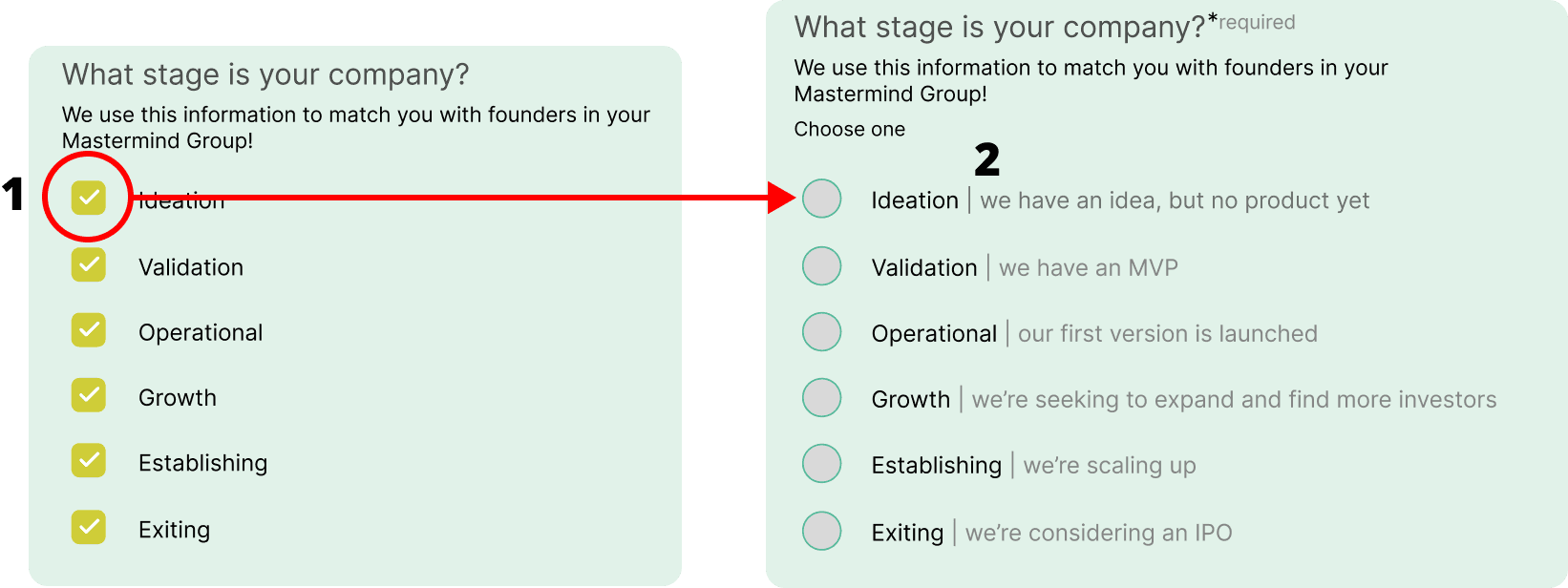Select the Operational radio button
The height and width of the screenshot is (588, 1568).
click(821, 332)
